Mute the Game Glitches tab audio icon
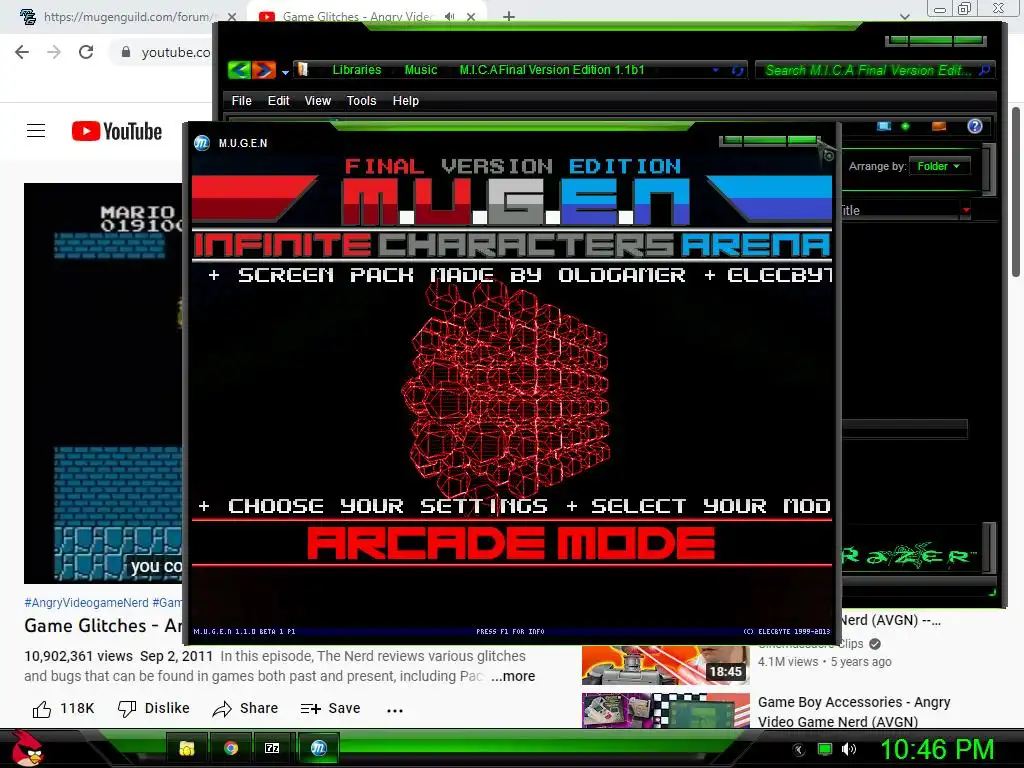 [449, 16]
